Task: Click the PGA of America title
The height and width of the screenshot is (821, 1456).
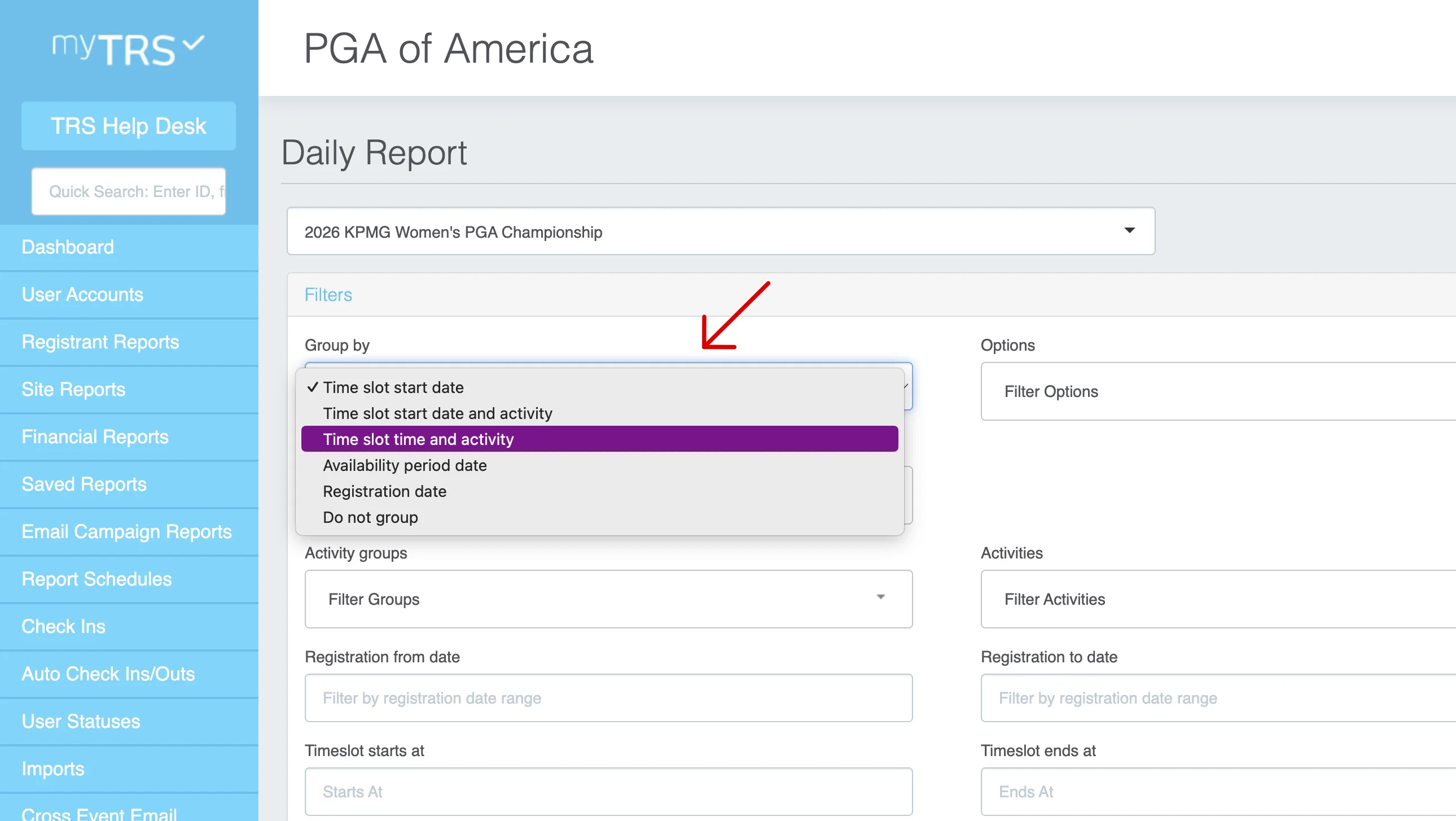Action: click(x=448, y=49)
